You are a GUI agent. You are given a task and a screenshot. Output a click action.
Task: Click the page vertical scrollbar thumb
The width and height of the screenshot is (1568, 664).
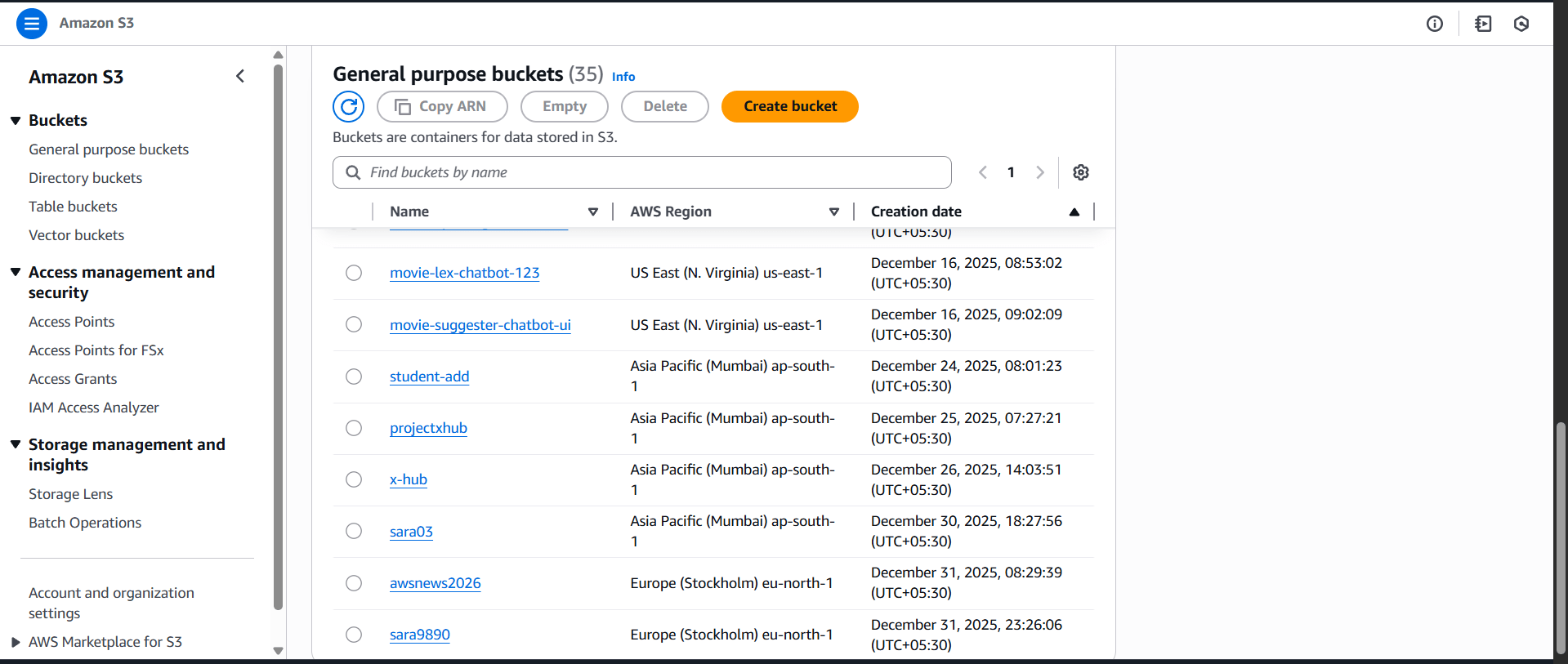click(x=1561, y=537)
